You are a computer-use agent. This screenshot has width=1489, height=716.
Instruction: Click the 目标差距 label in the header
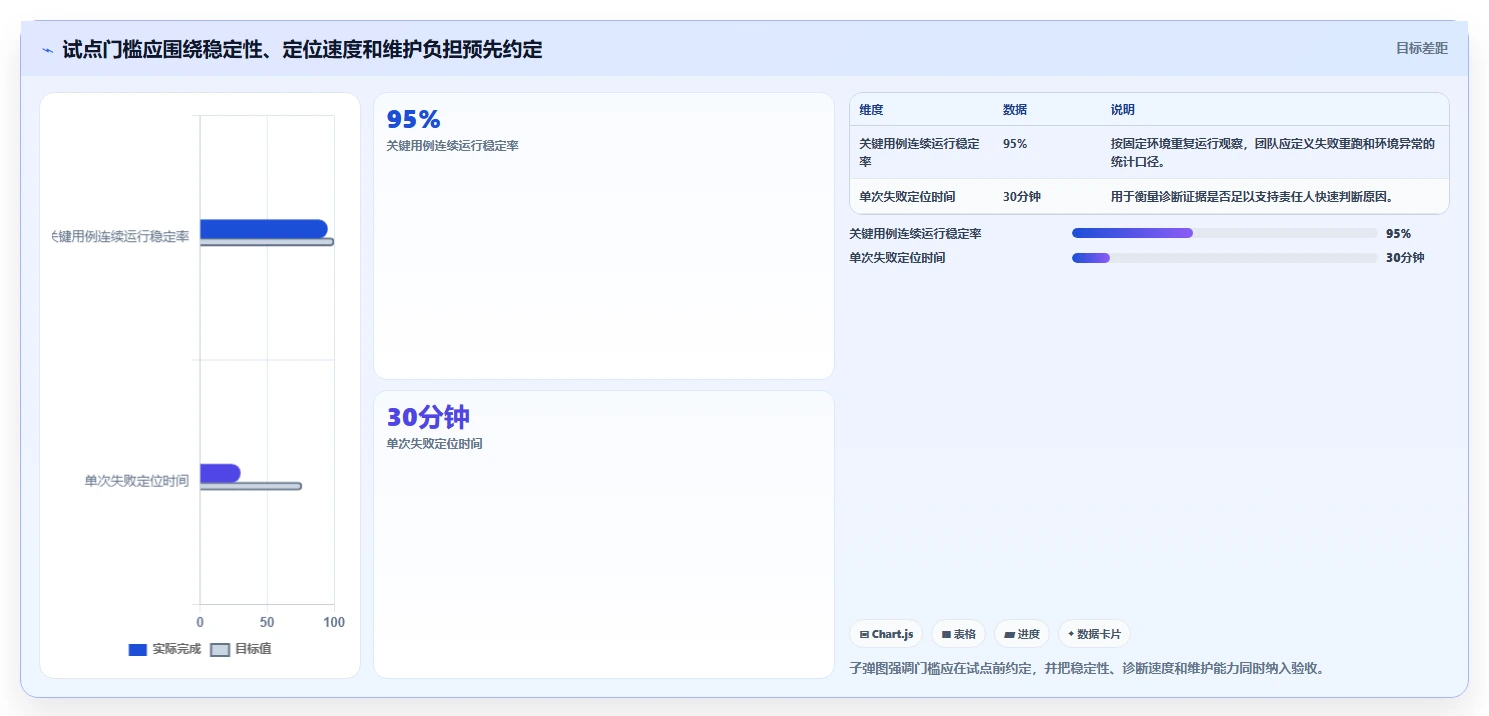tap(1421, 48)
